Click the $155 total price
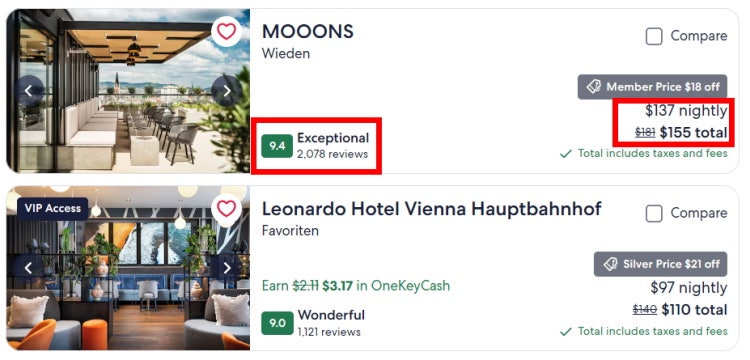750x360 pixels. (x=694, y=132)
